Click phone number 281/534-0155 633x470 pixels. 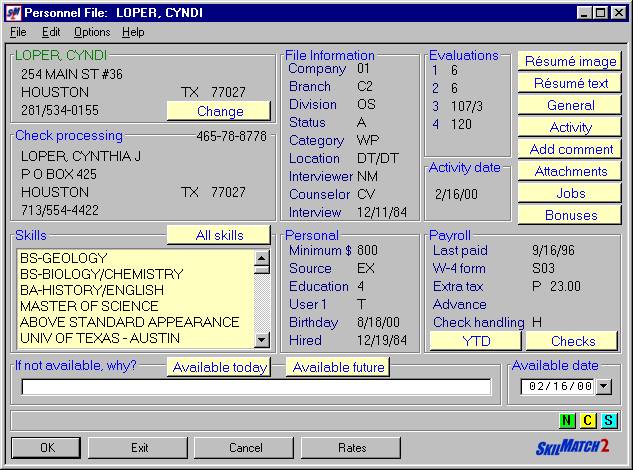[60, 110]
